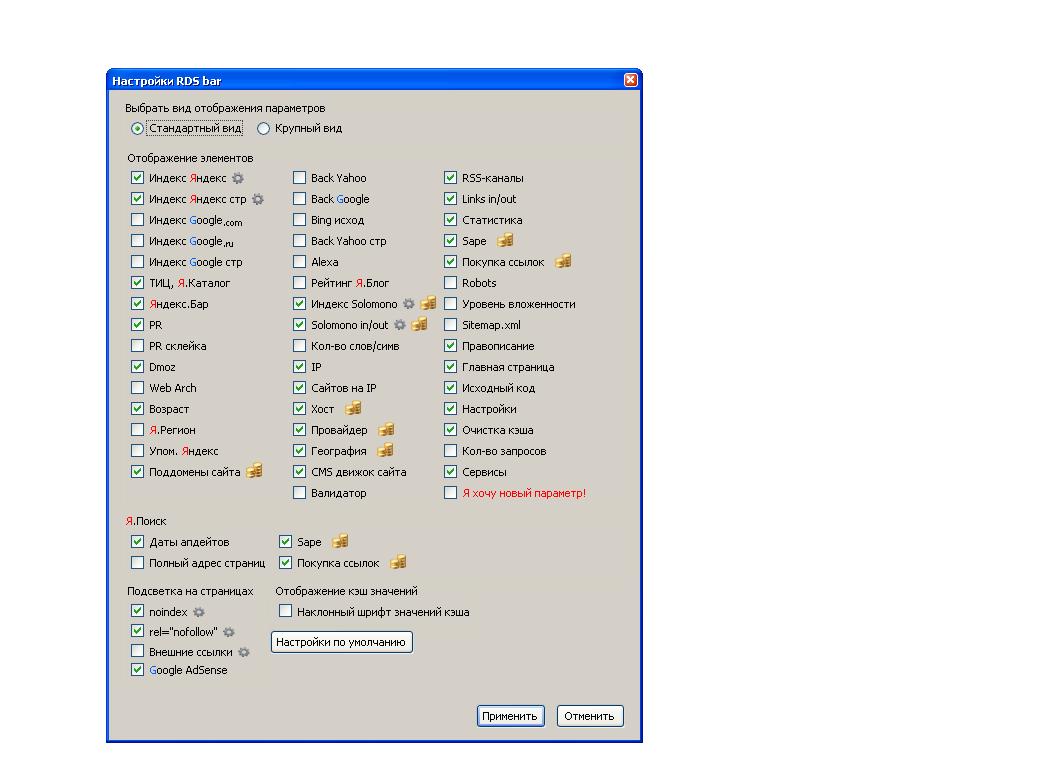This screenshot has width=1059, height=774.
Task: Enable Я.Регион checkbox
Action: tap(137, 430)
